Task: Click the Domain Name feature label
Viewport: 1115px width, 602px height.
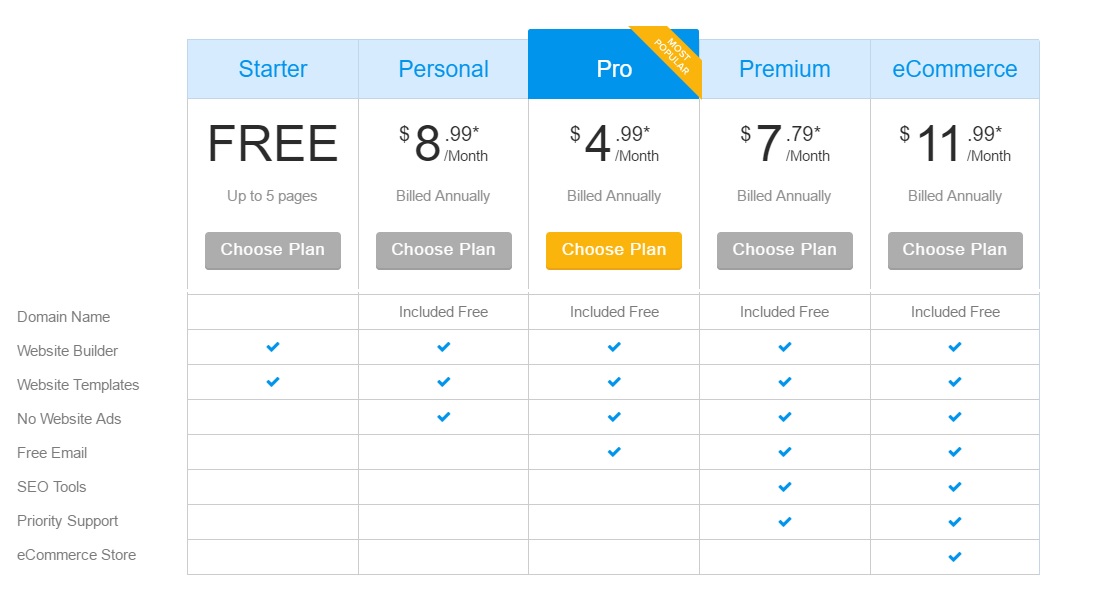Action: tap(63, 317)
